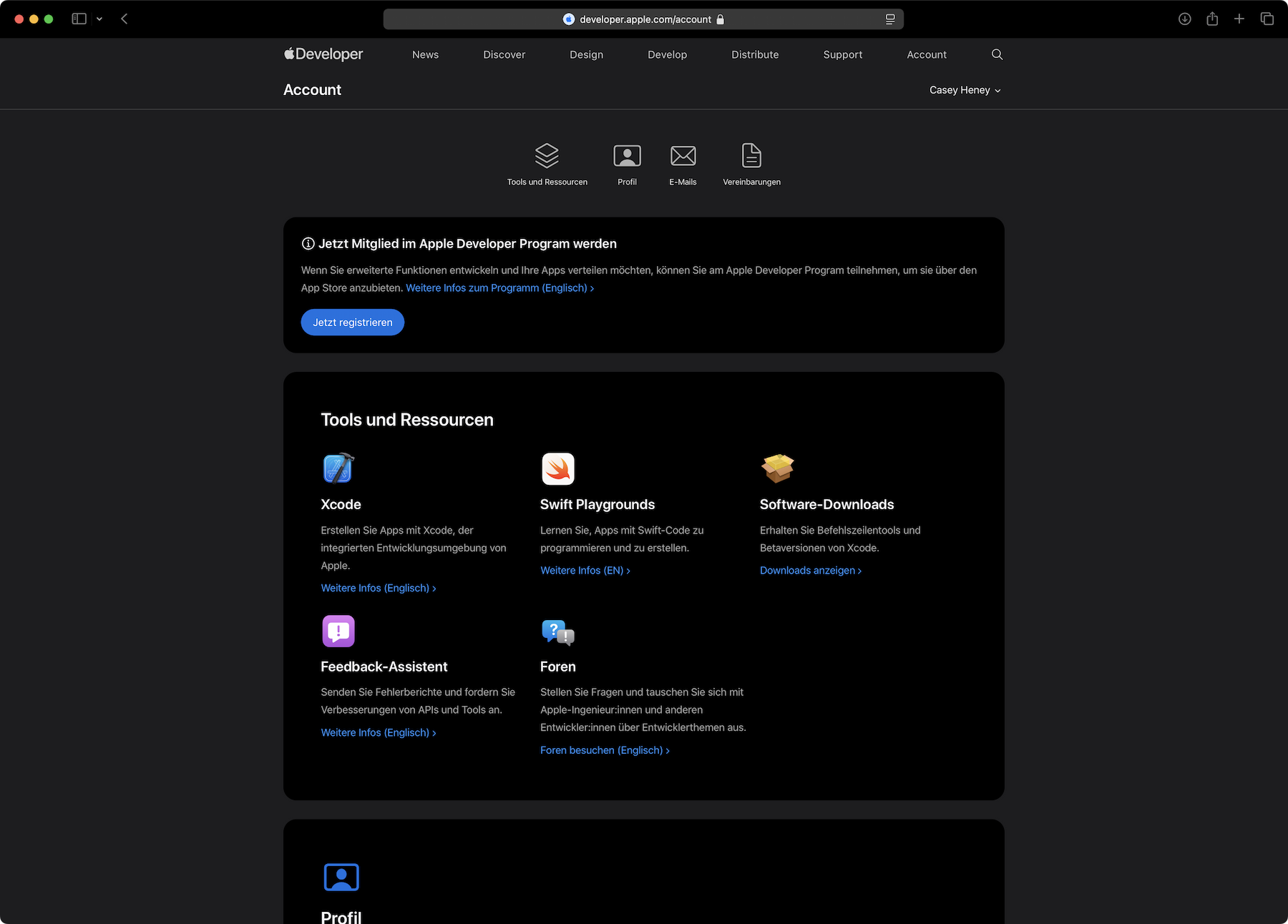The image size is (1288, 924).
Task: Open the Account menu item
Action: (927, 54)
